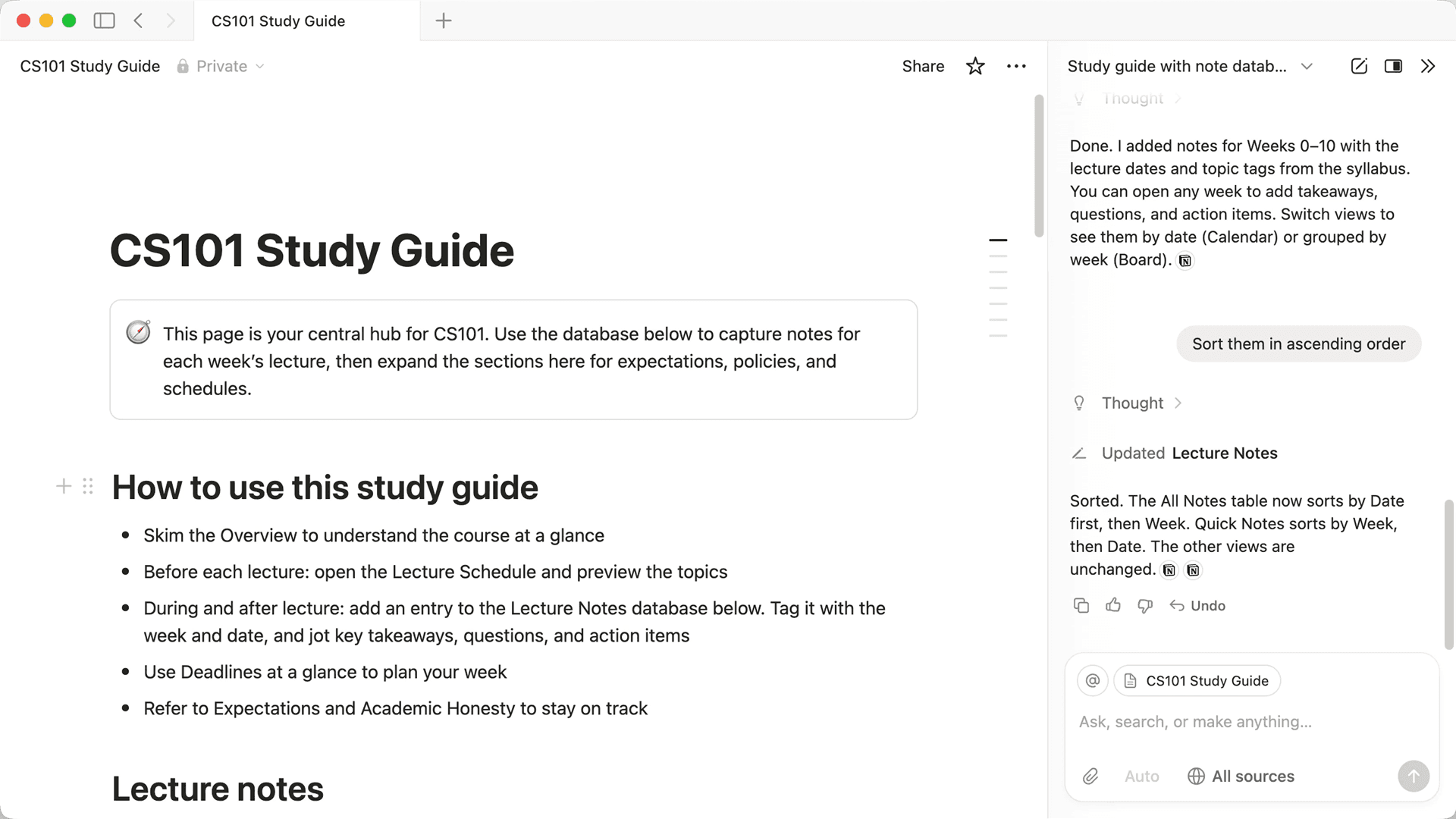Viewport: 1456px width, 819px height.
Task: Send message with the up-arrow button
Action: click(1413, 776)
